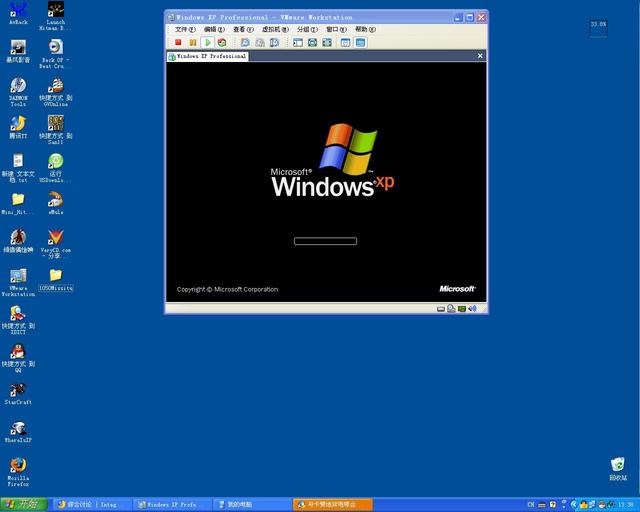Open the 编辑 (Edit) menu

pyautogui.click(x=214, y=29)
